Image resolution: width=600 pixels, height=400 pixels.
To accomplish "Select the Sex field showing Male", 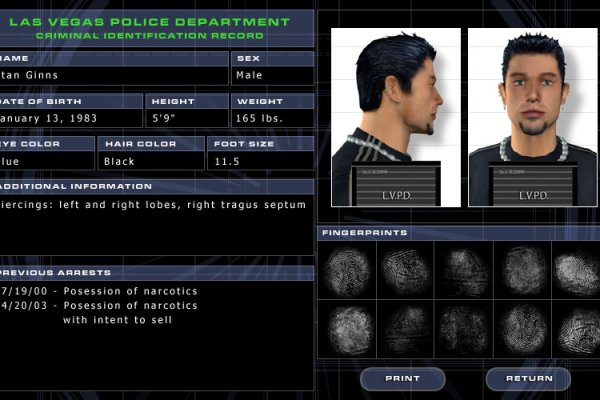I will (272, 75).
